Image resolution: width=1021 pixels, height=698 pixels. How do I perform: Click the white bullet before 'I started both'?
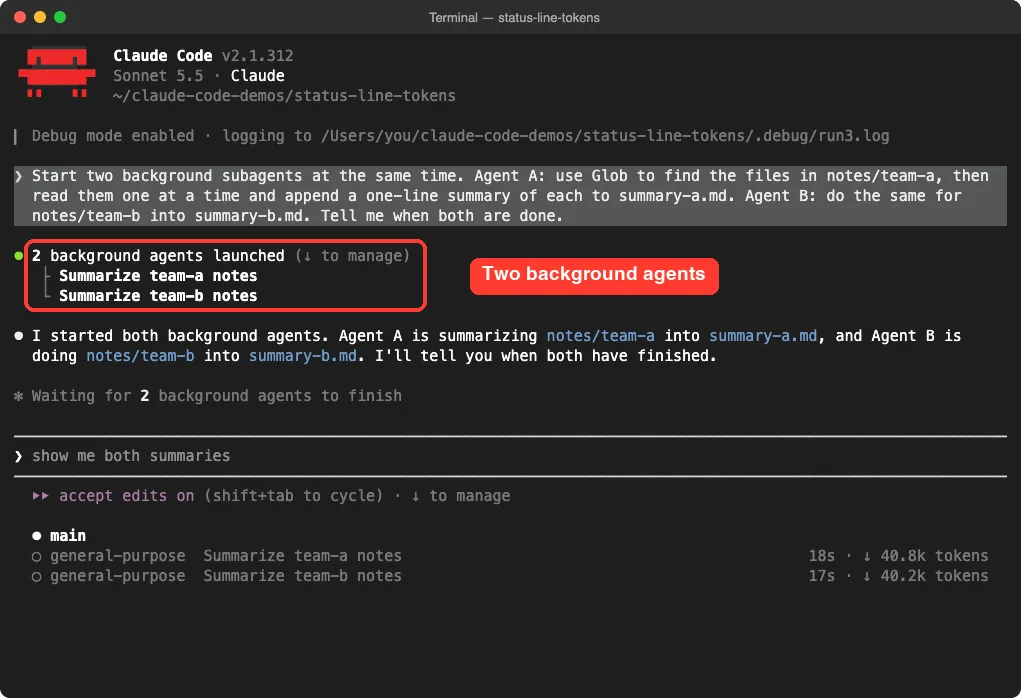pyautogui.click(x=19, y=336)
